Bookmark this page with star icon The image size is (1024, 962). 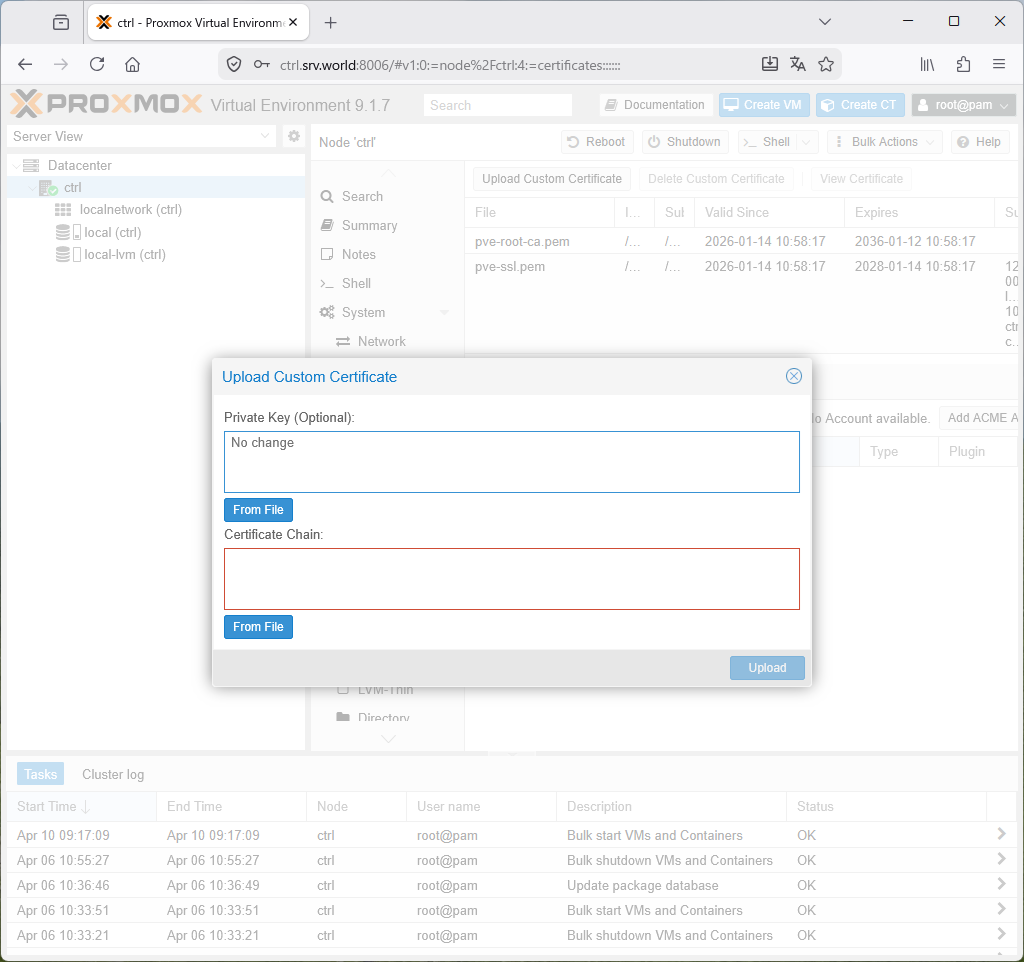coord(826,64)
